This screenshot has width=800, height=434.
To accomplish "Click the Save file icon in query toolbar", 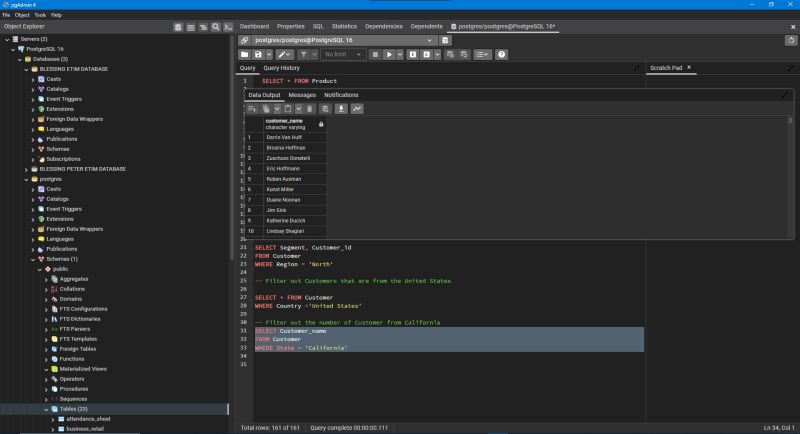I will (258, 54).
